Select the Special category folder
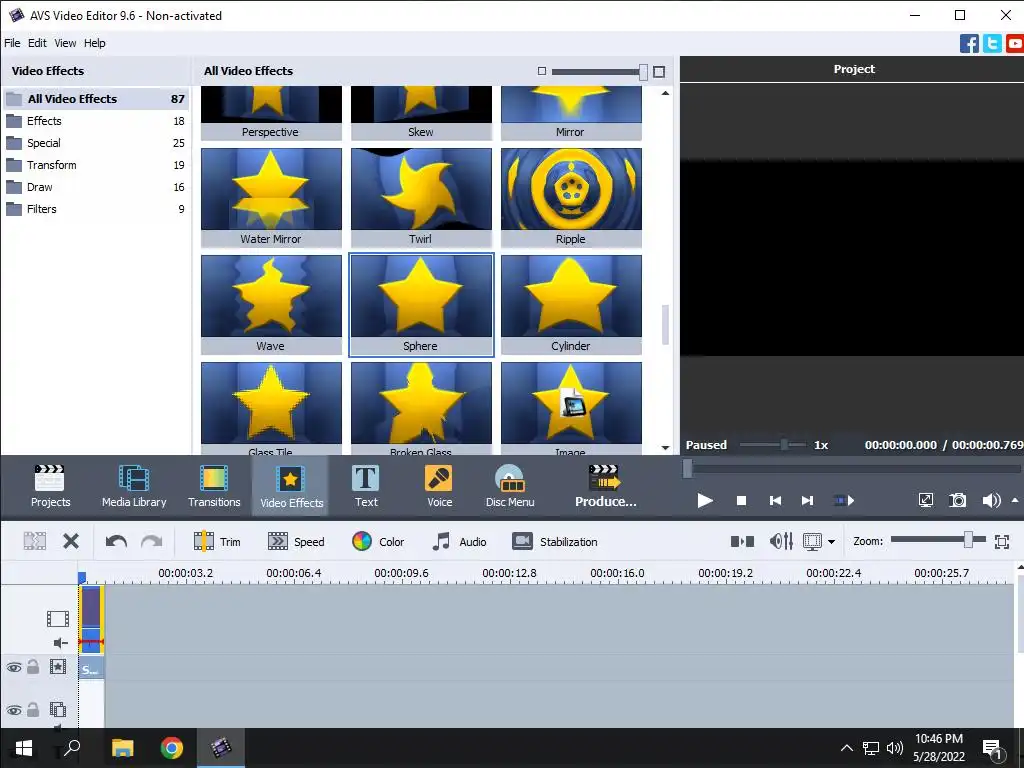 click(96, 143)
